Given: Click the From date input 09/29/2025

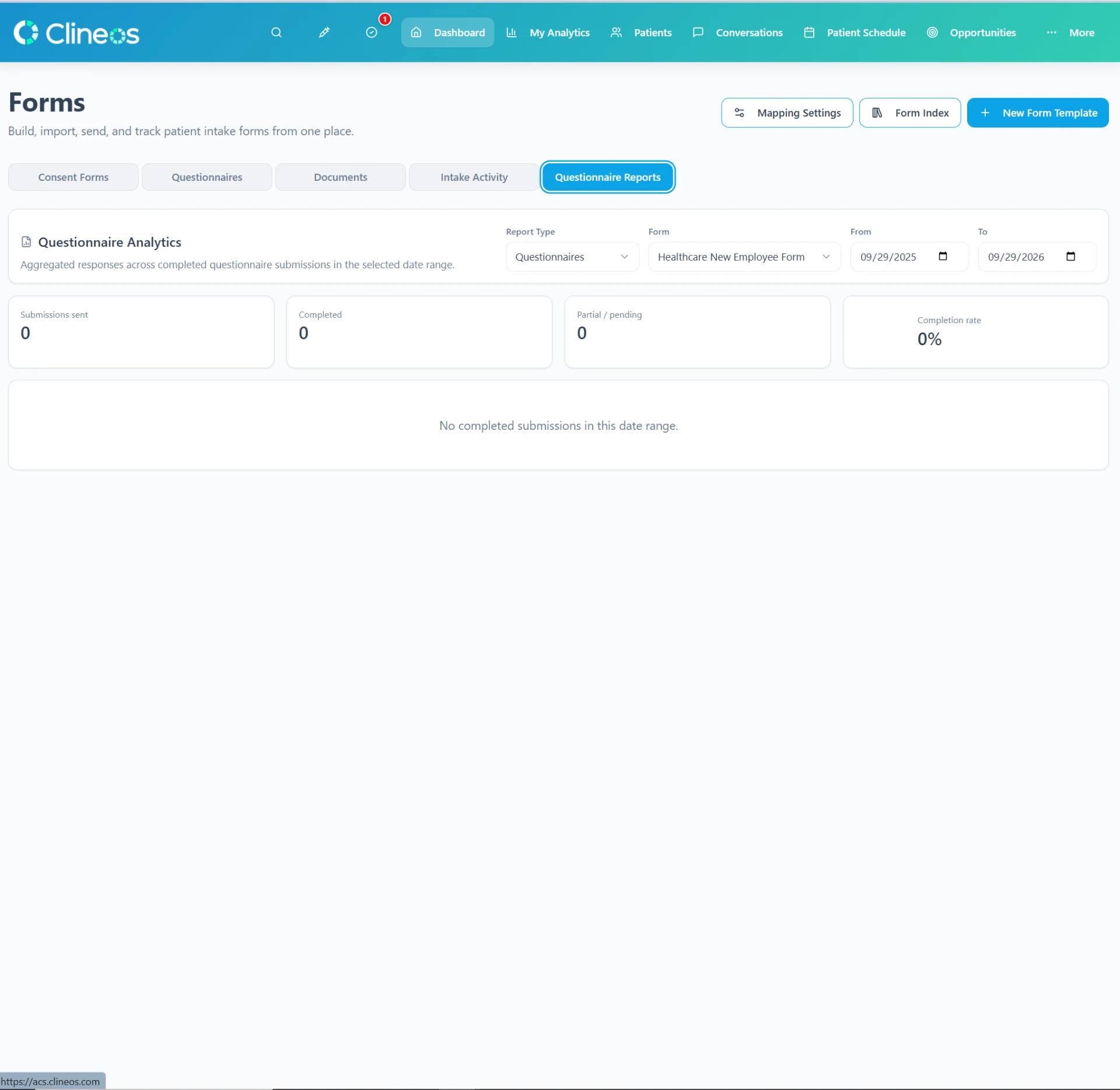Looking at the screenshot, I should tap(909, 257).
